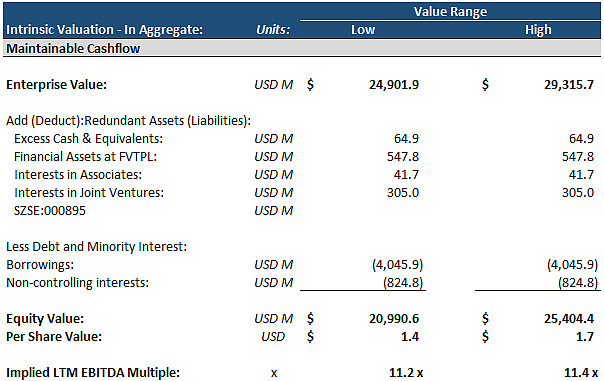Select Low Financial Assets at FVTPL 547.8
The image size is (604, 381).
point(403,156)
